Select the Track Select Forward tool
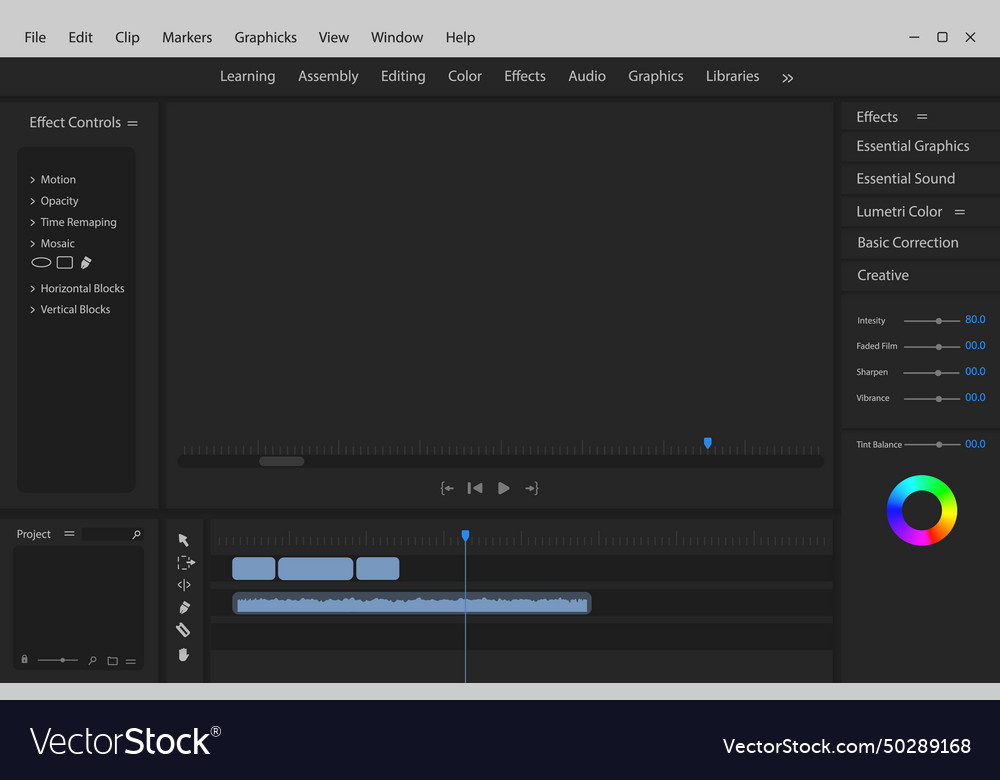The image size is (1000, 780). (185, 563)
